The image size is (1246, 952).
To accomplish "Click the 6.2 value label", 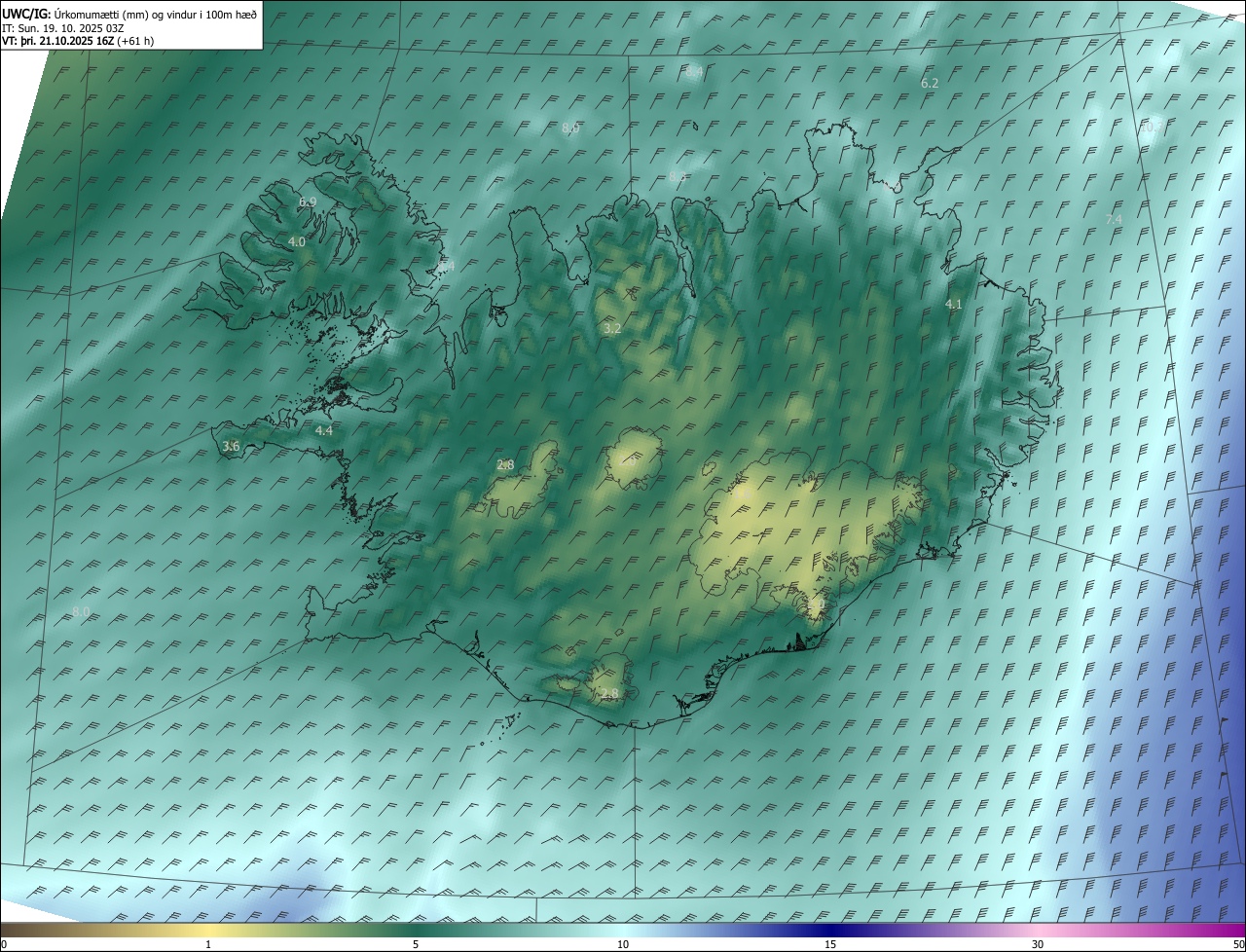I will click(x=930, y=84).
